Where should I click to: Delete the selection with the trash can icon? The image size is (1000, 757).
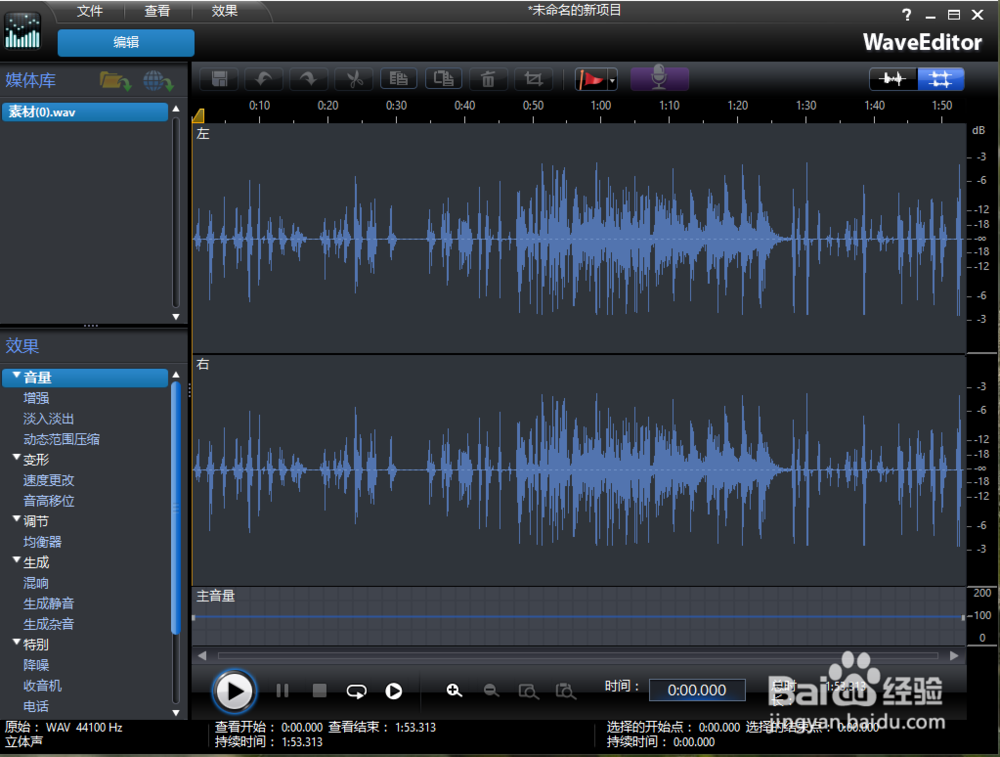tap(488, 79)
